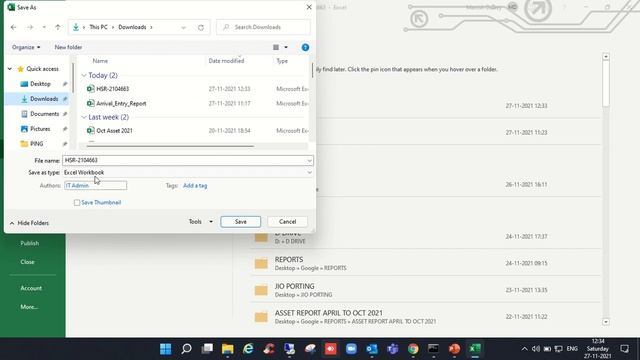640x360 pixels.
Task: Open recent locations dropdown beside navigation arrows
Action: [44, 27]
